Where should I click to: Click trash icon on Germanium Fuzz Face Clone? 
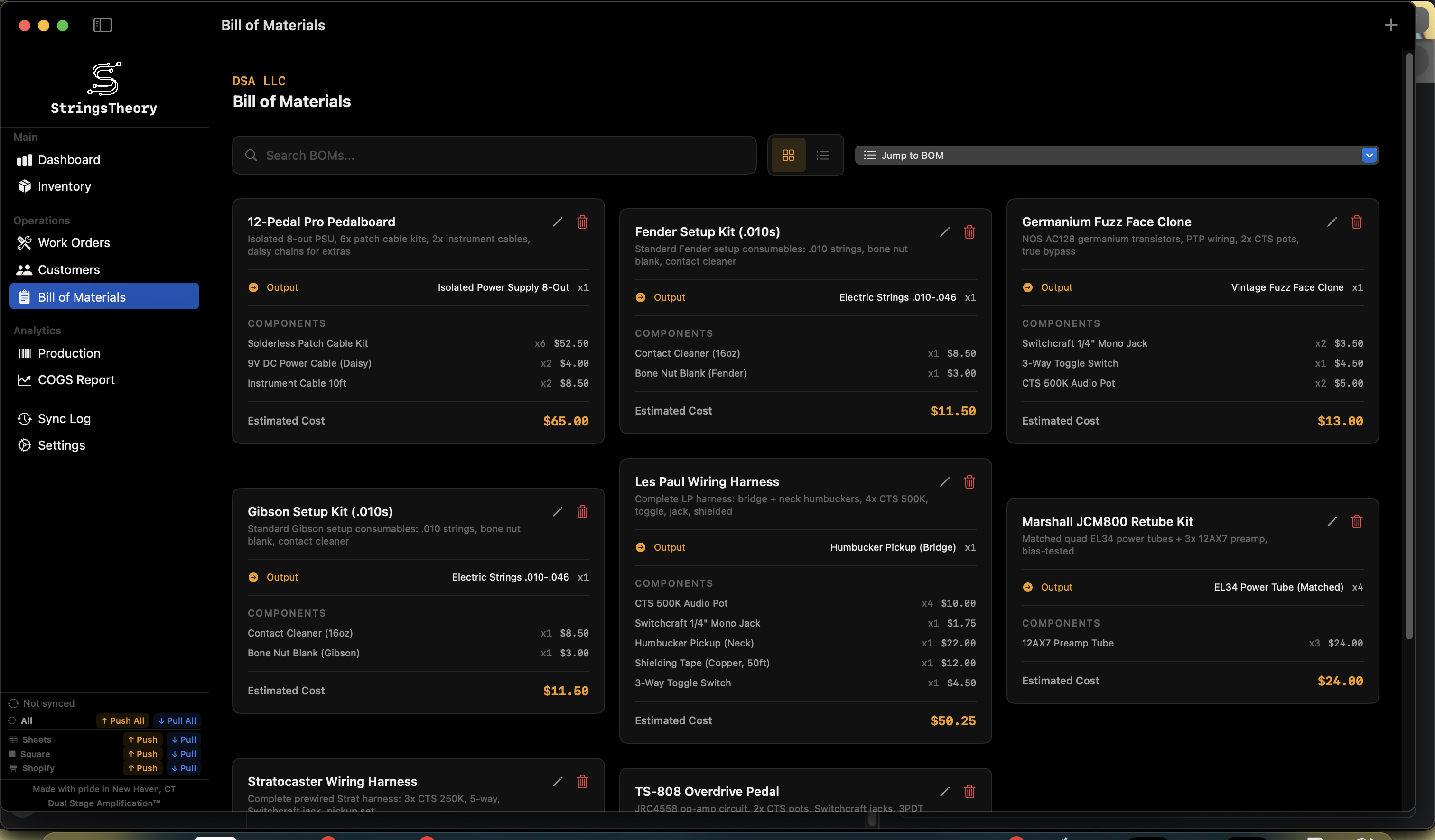click(x=1356, y=222)
